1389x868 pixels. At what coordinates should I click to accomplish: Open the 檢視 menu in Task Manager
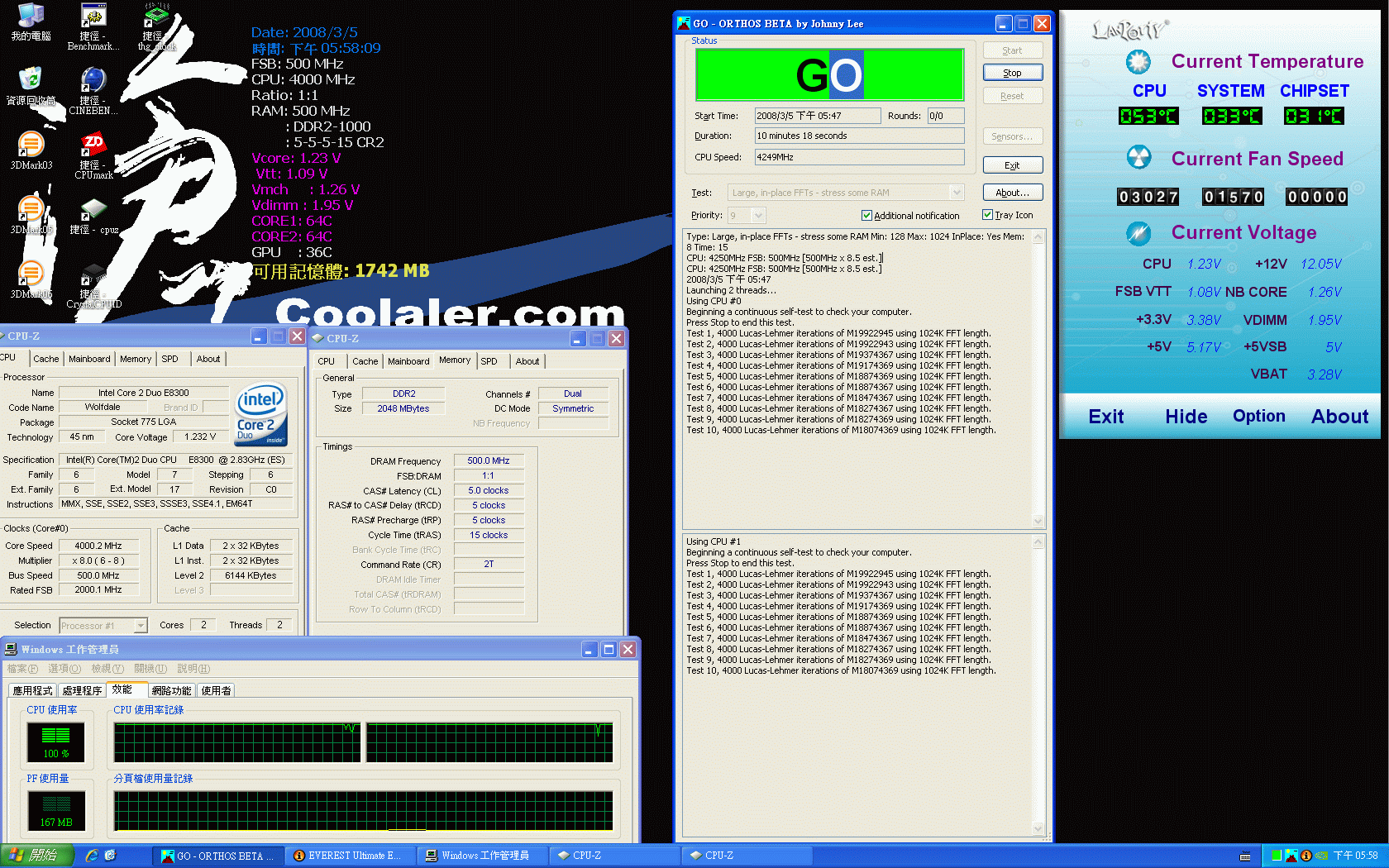coord(107,669)
